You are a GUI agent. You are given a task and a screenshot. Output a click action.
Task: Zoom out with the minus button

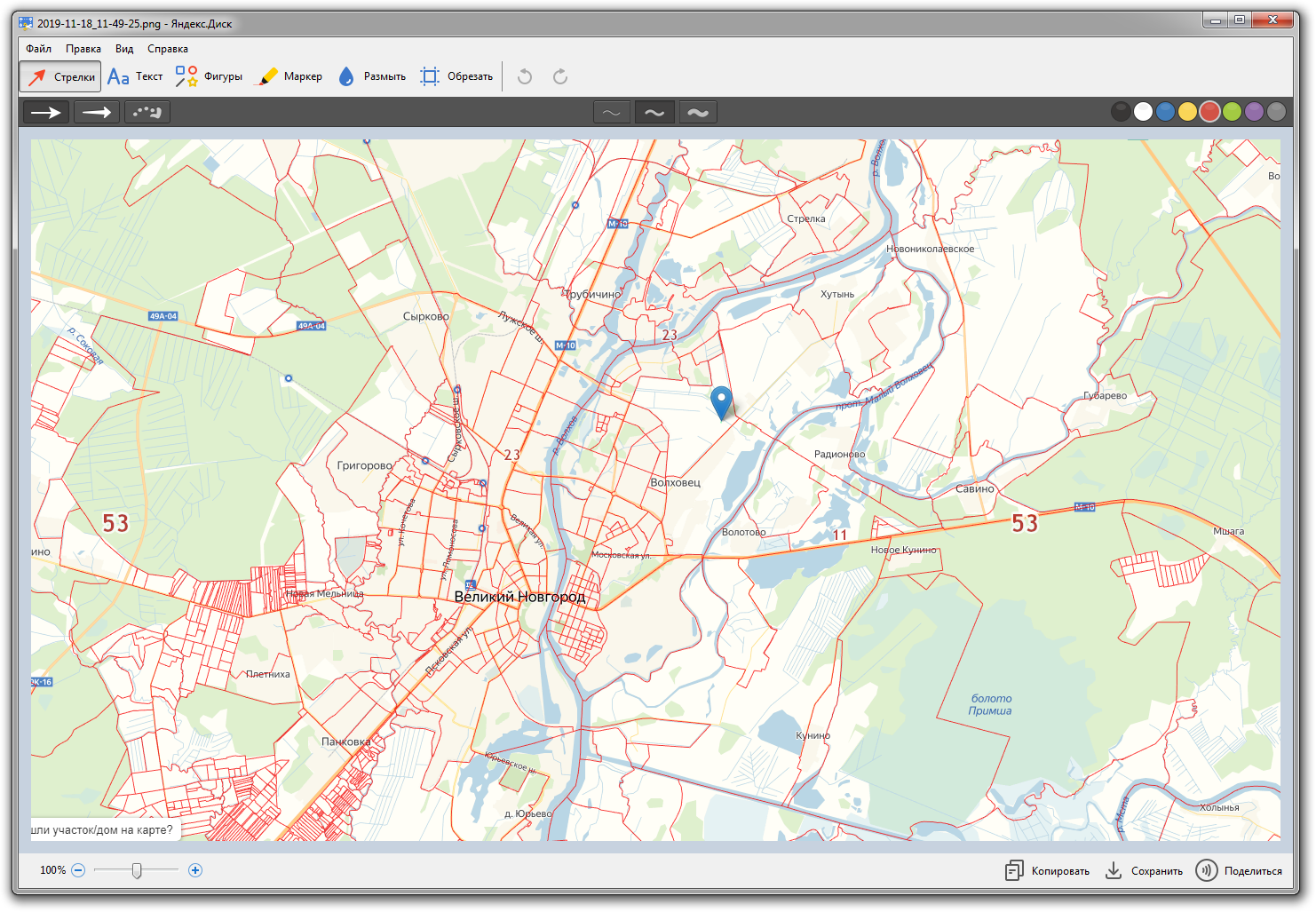tap(78, 870)
